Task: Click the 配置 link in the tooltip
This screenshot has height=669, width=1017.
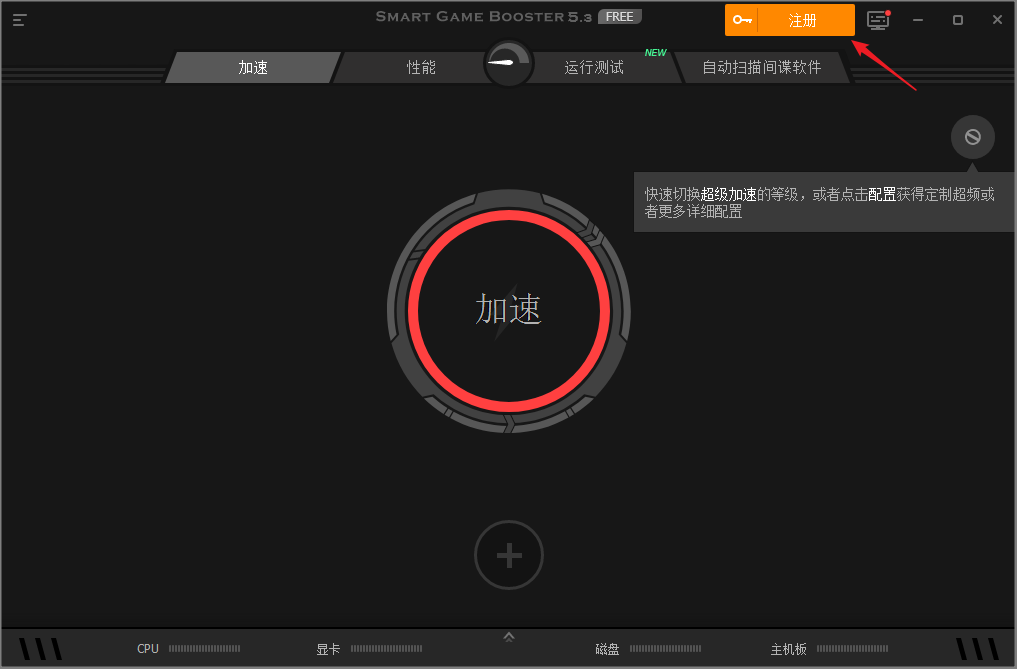Action: (x=882, y=194)
